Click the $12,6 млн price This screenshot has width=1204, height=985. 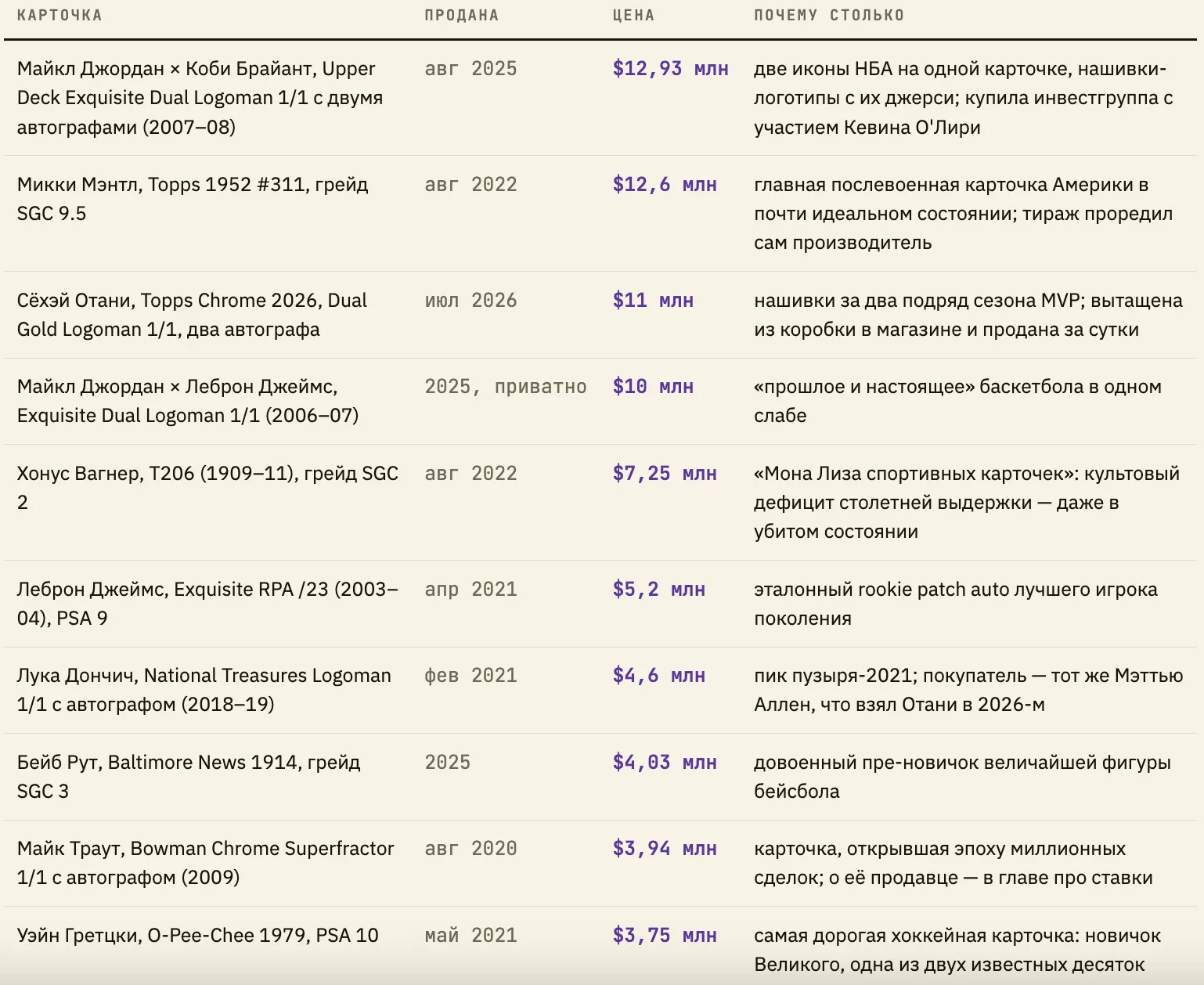(x=665, y=185)
